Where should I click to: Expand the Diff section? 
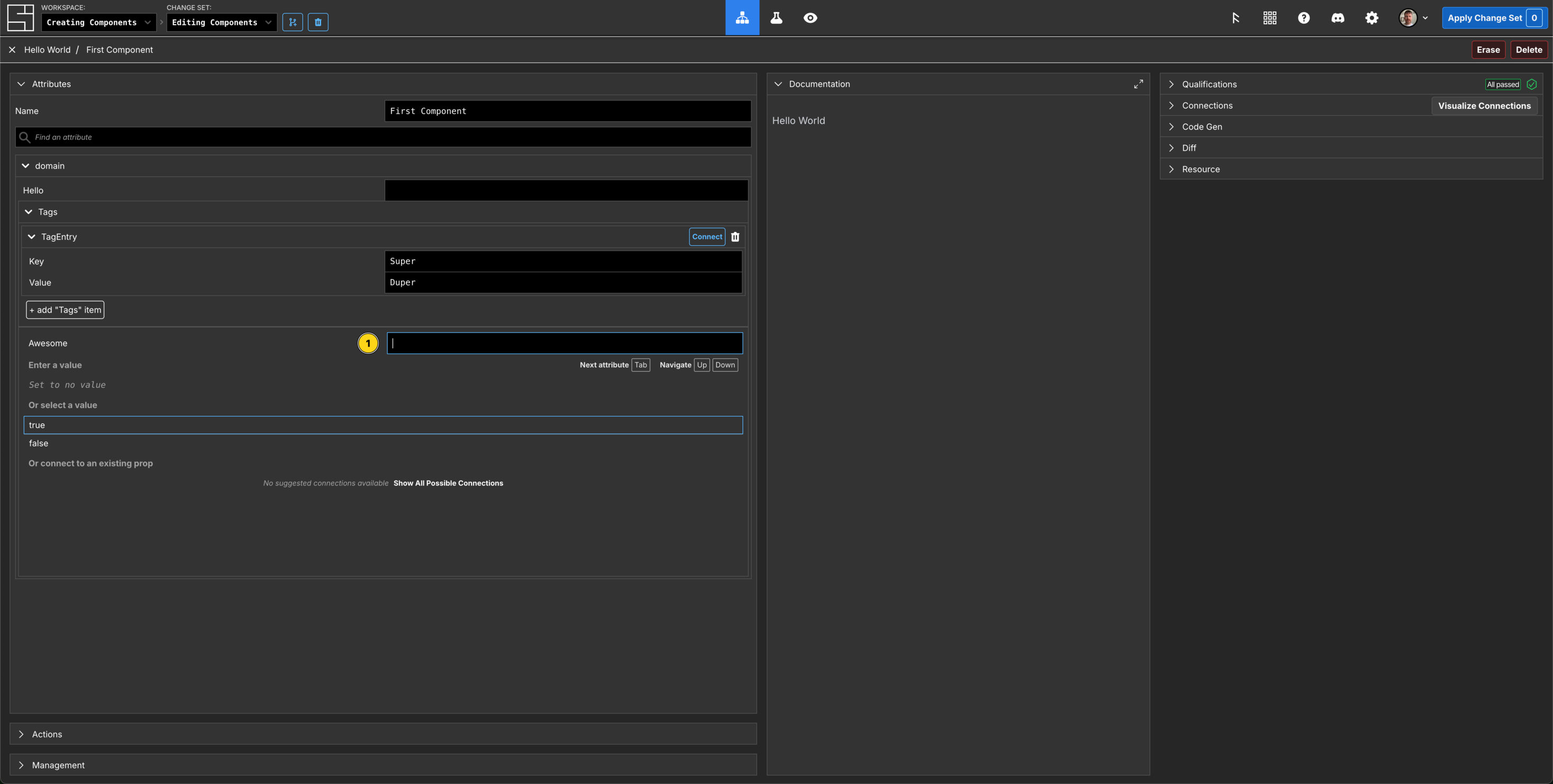pos(1171,147)
